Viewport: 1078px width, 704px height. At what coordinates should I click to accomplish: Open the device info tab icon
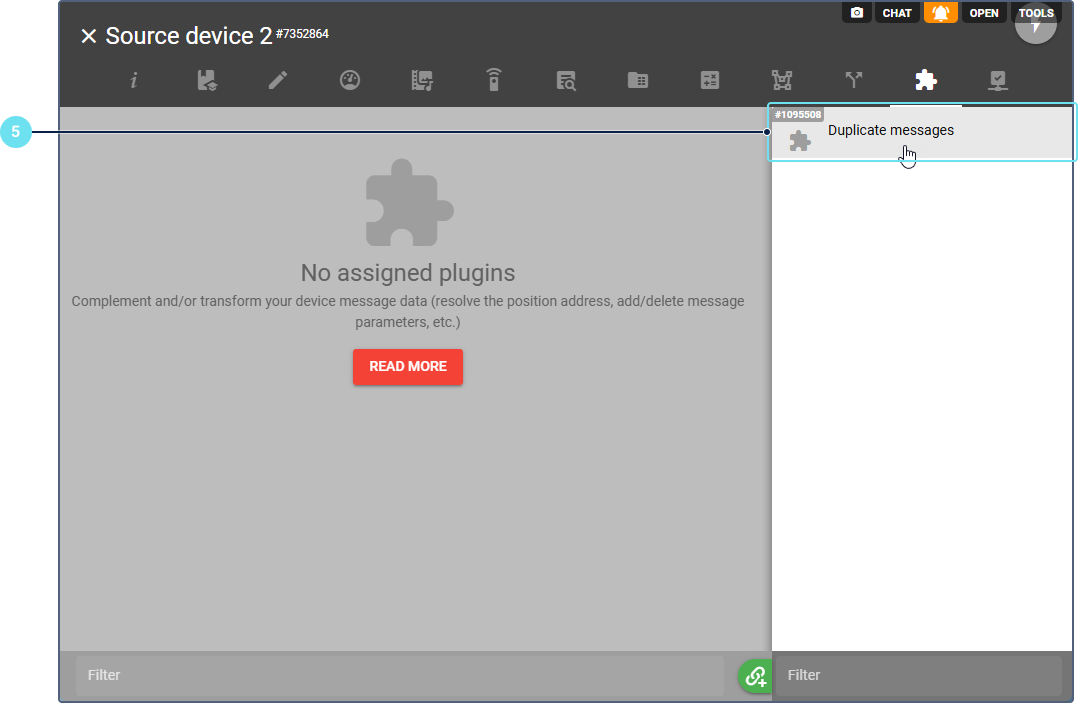pos(134,81)
